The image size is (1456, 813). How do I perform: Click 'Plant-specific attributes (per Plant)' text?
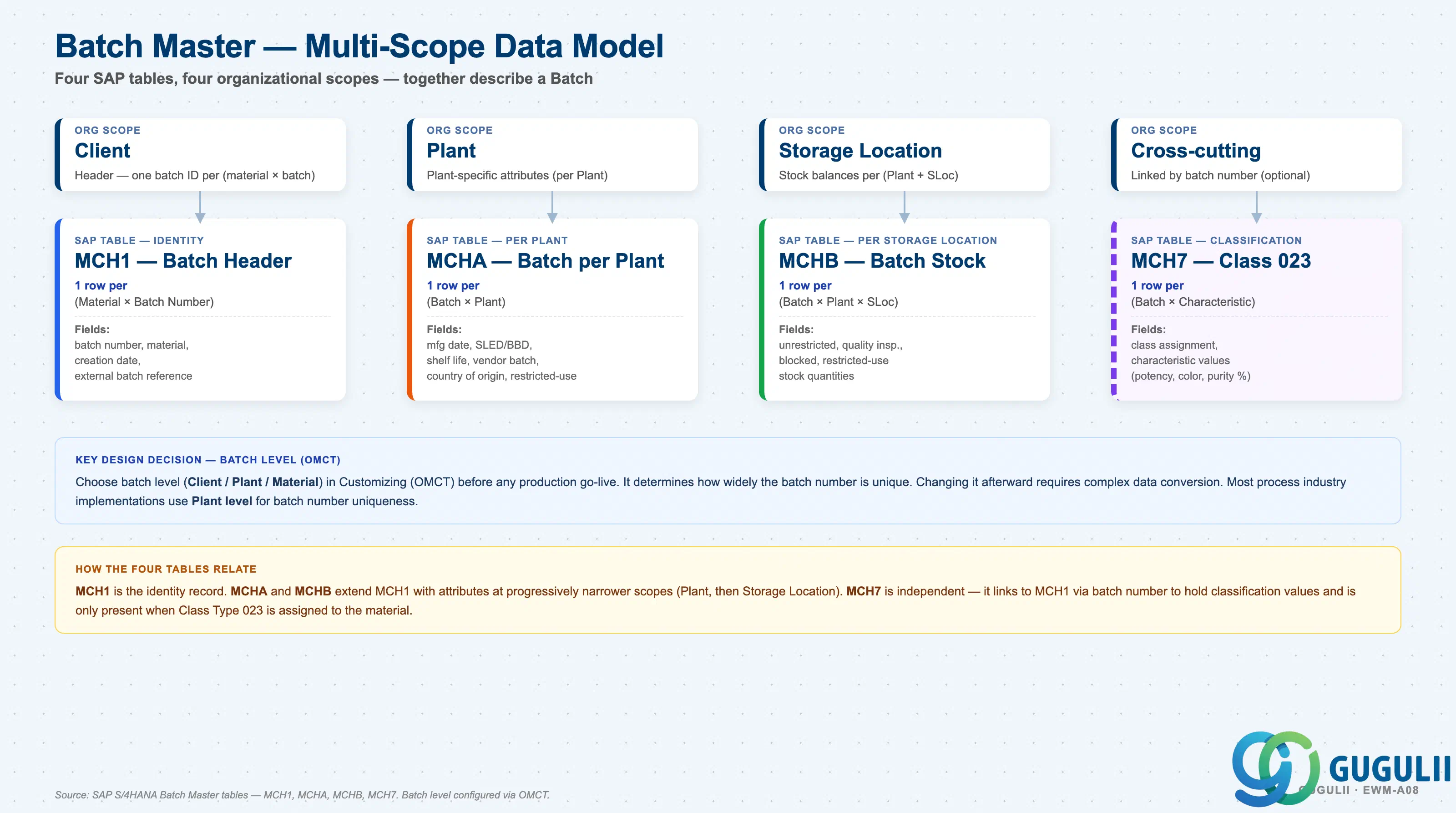(x=517, y=175)
